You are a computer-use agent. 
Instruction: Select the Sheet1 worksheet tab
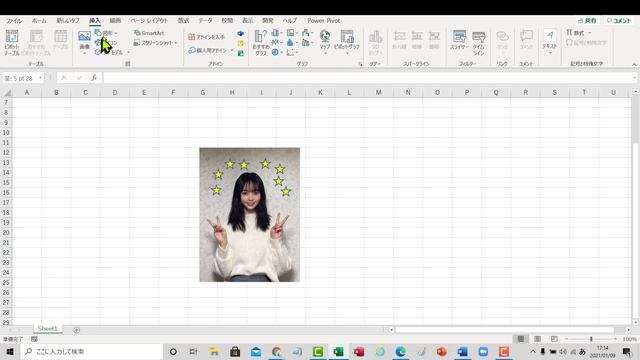click(48, 329)
